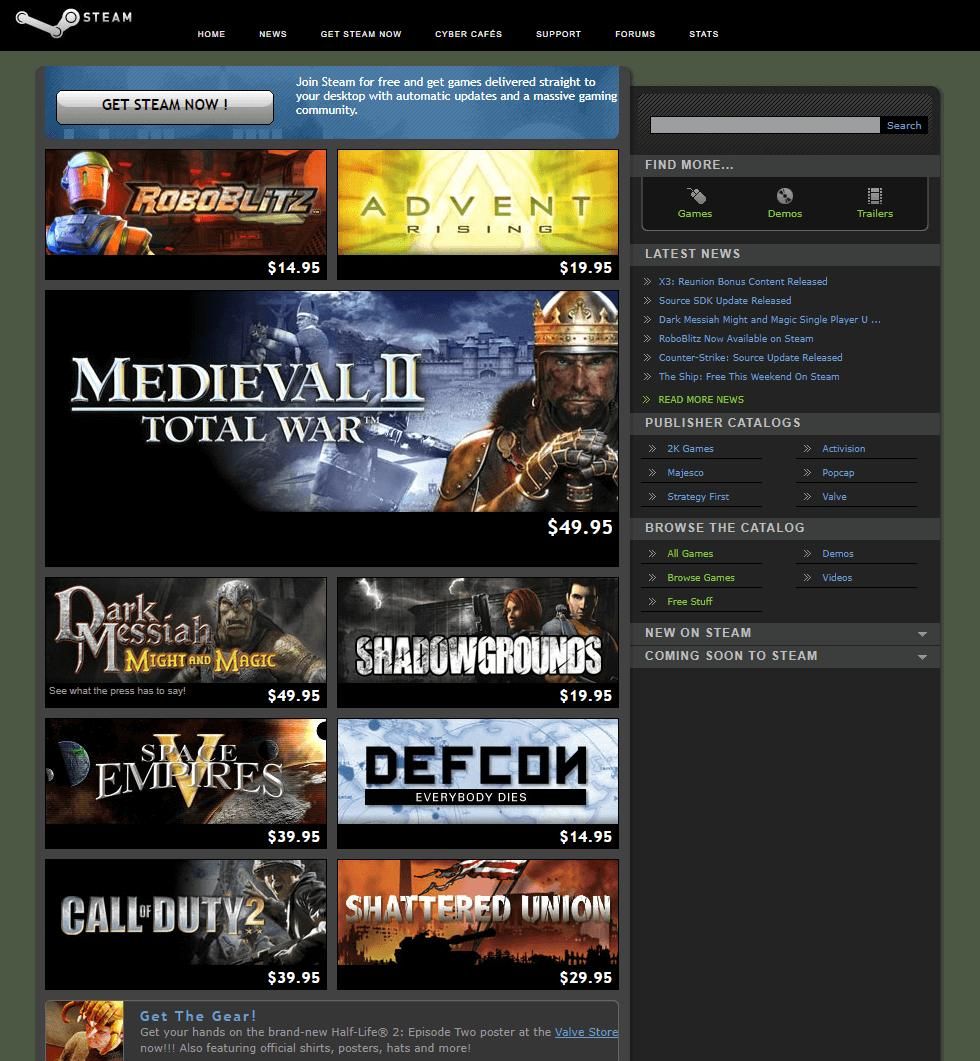This screenshot has height=1061, width=980.
Task: Click the Get The Gear promo image
Action: point(85,1031)
